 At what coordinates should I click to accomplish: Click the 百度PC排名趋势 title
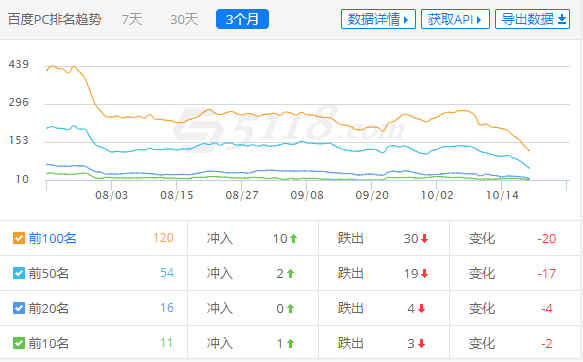tap(54, 19)
